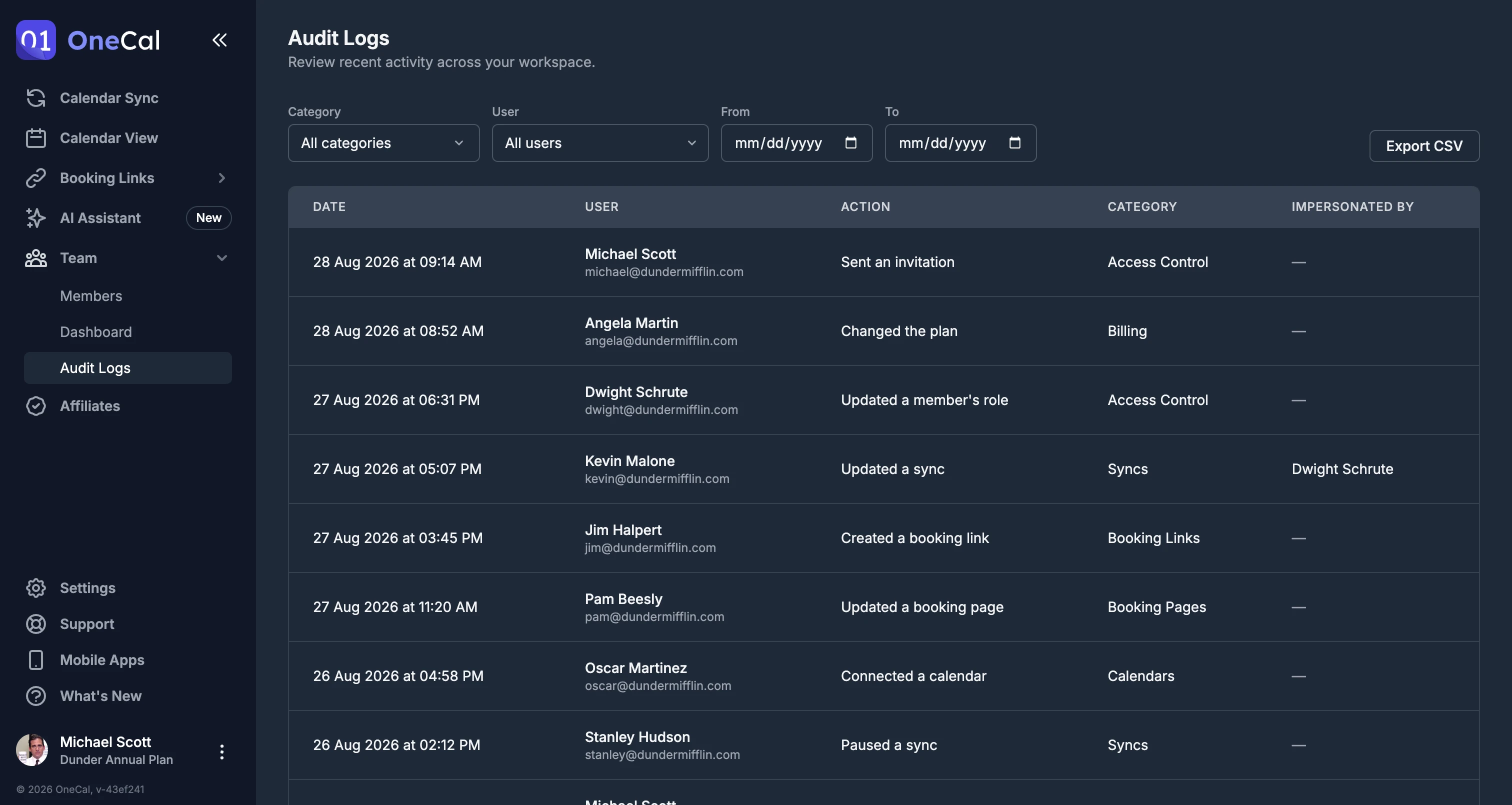This screenshot has width=1512, height=805.
Task: Click the Connected a calendar action
Action: 913,676
